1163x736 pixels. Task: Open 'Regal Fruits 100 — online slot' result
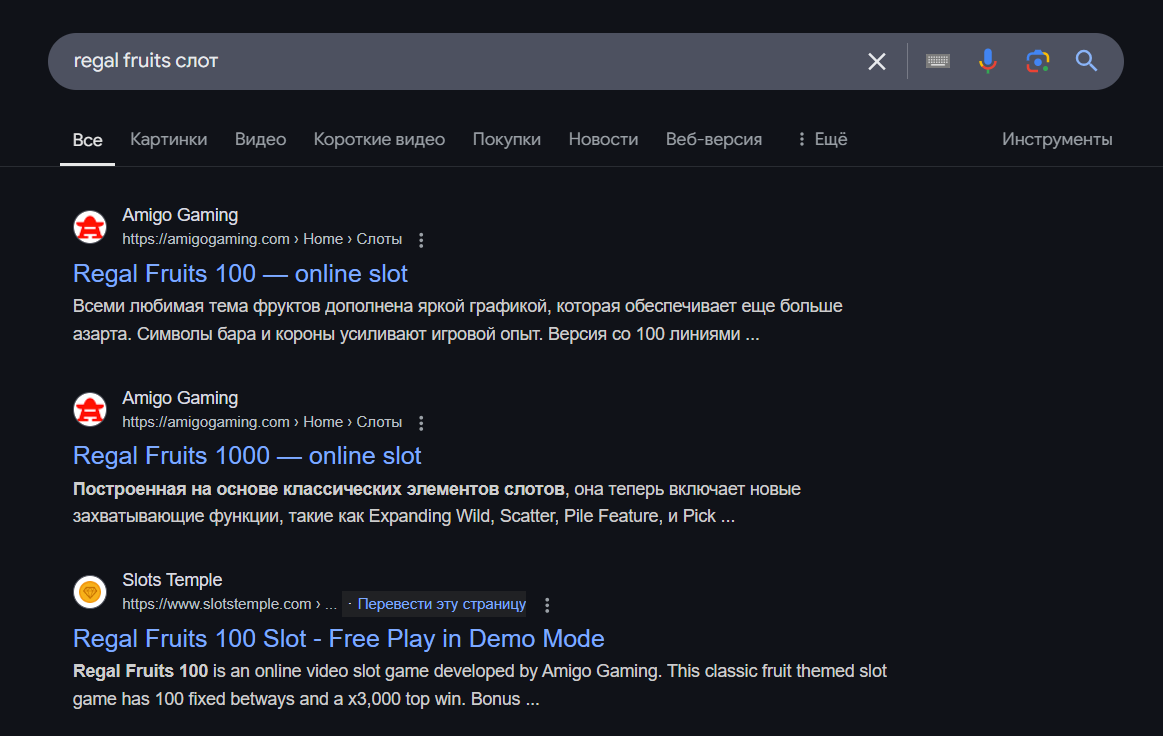(x=240, y=274)
